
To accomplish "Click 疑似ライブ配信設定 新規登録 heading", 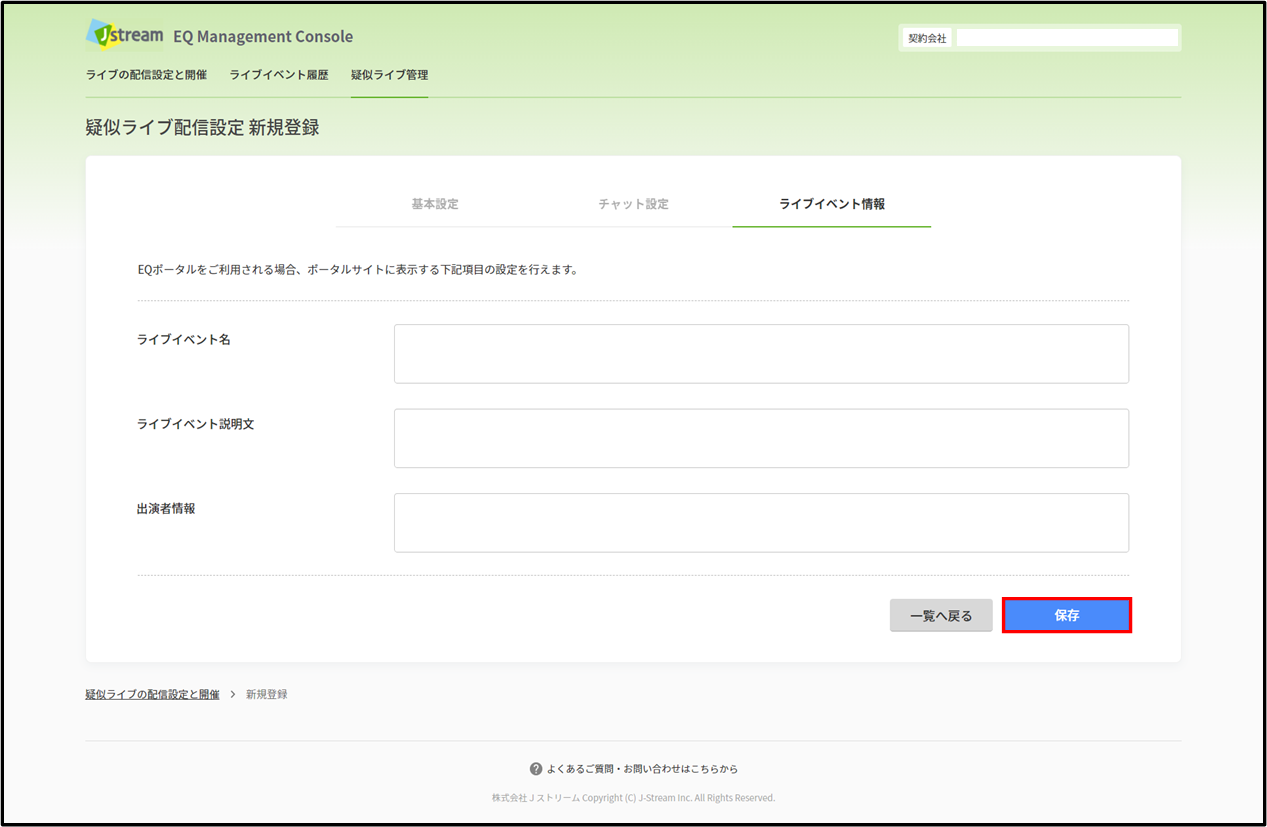I will click(x=203, y=128).
